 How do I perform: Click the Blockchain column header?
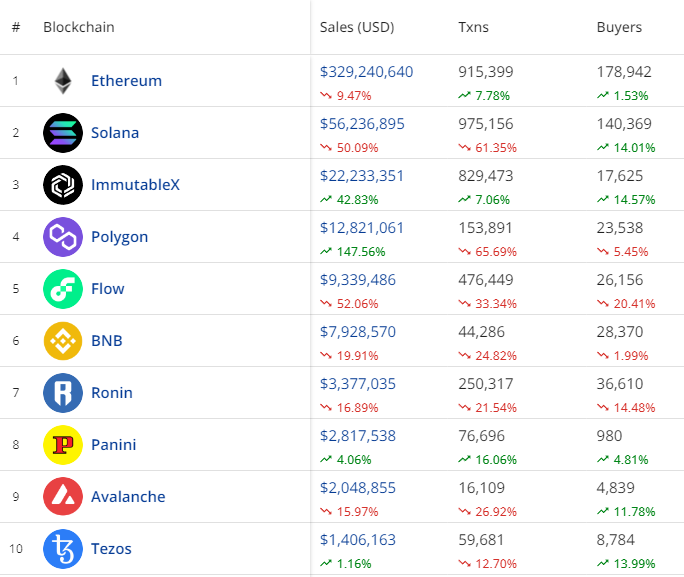79,27
